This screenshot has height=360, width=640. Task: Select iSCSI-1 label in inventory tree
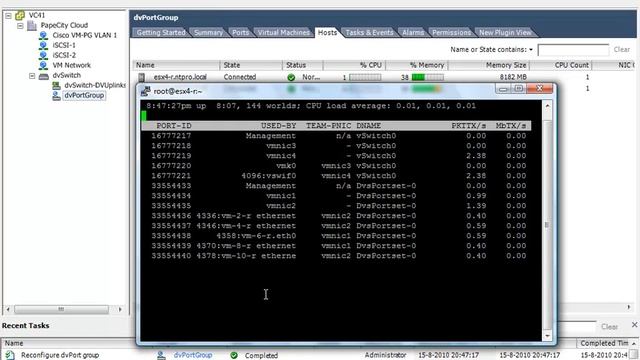click(x=64, y=45)
